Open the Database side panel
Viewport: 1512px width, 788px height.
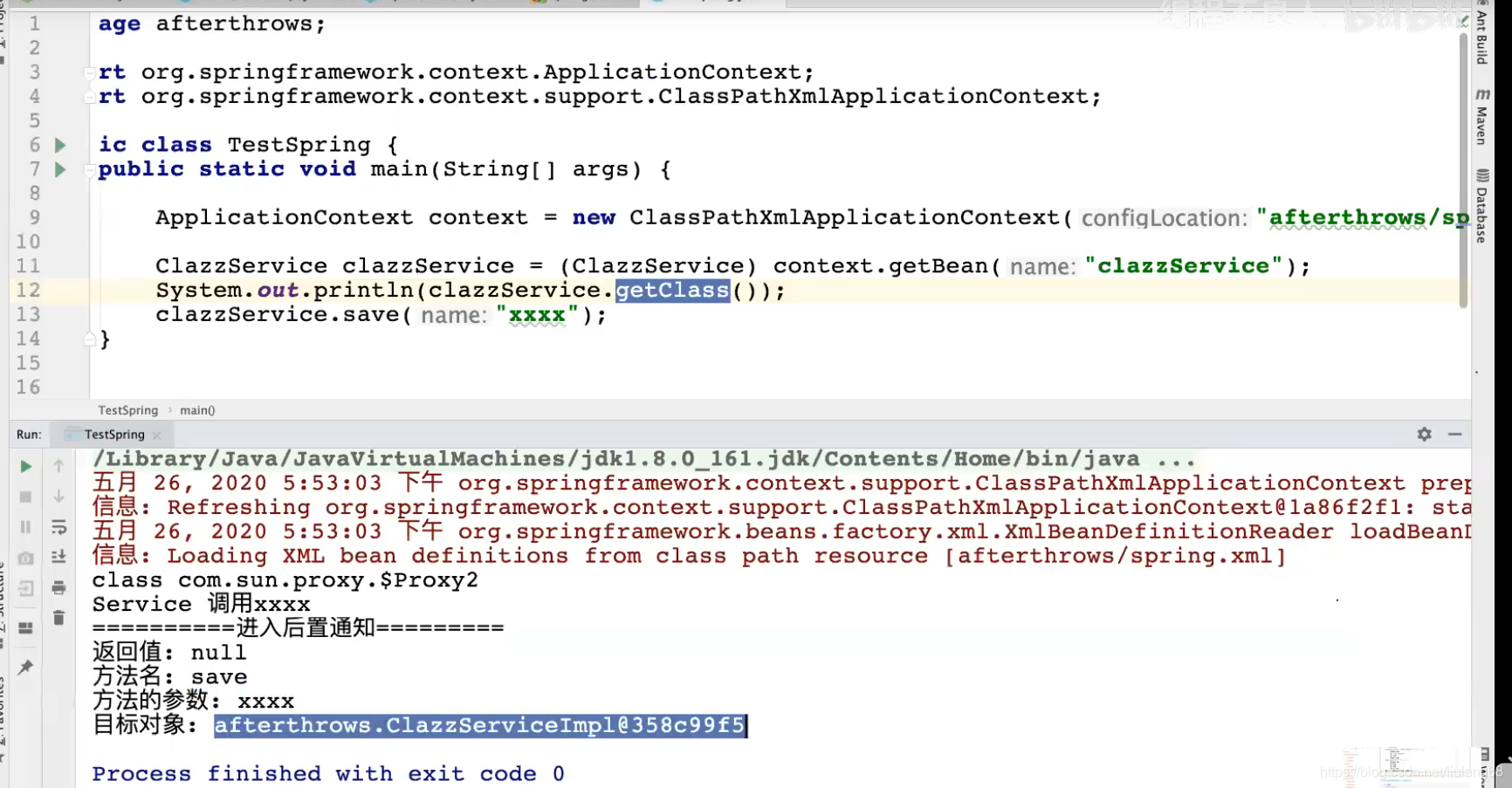(x=1481, y=206)
